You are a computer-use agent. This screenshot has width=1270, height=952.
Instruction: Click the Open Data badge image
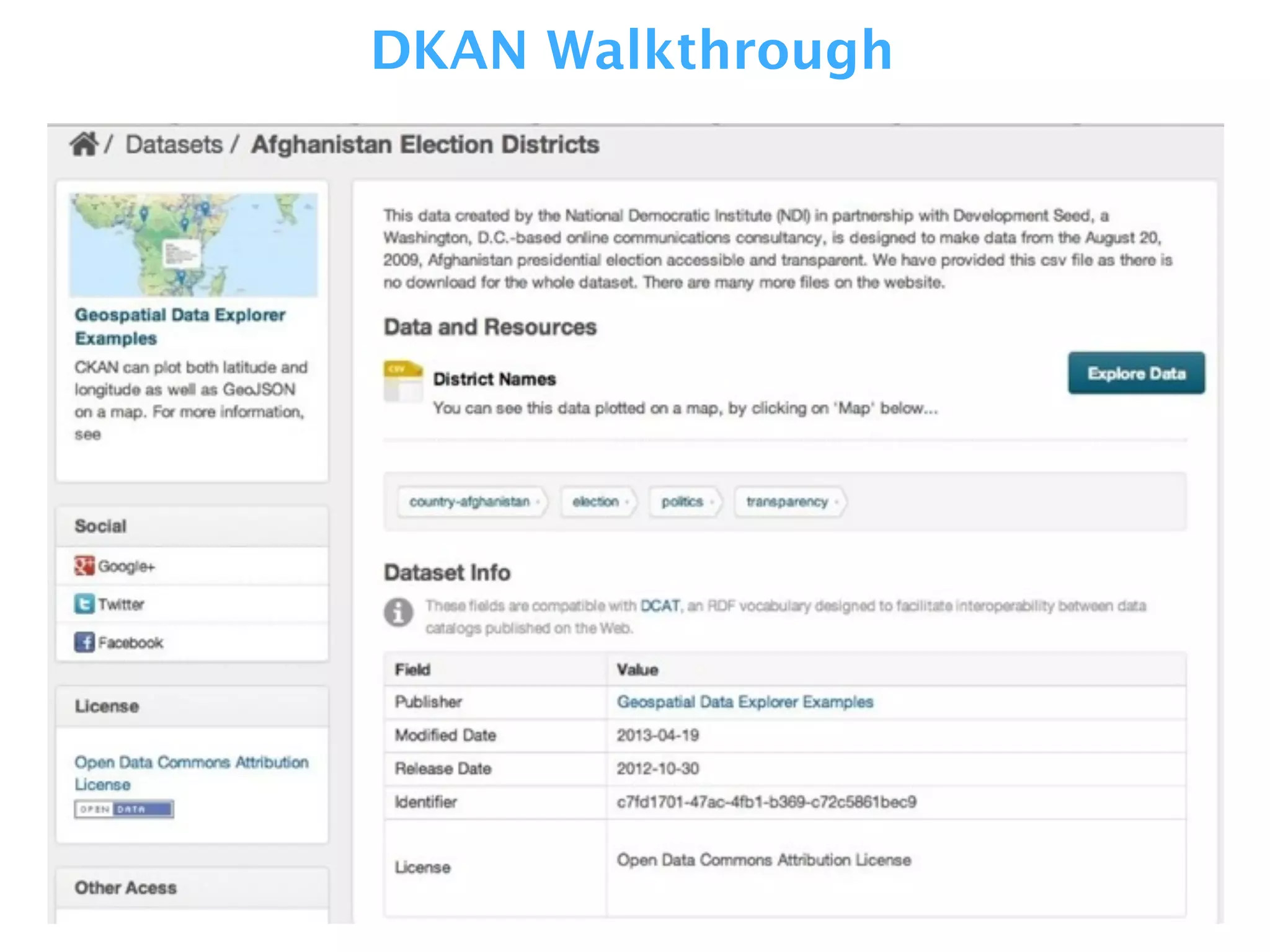[x=124, y=809]
